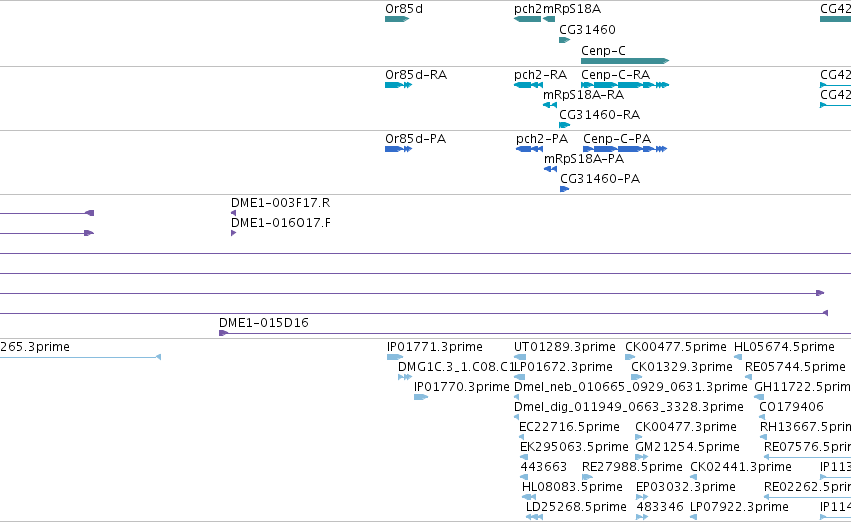Open the pch2-RA transcript
This screenshot has width=851, height=522.
tap(528, 85)
